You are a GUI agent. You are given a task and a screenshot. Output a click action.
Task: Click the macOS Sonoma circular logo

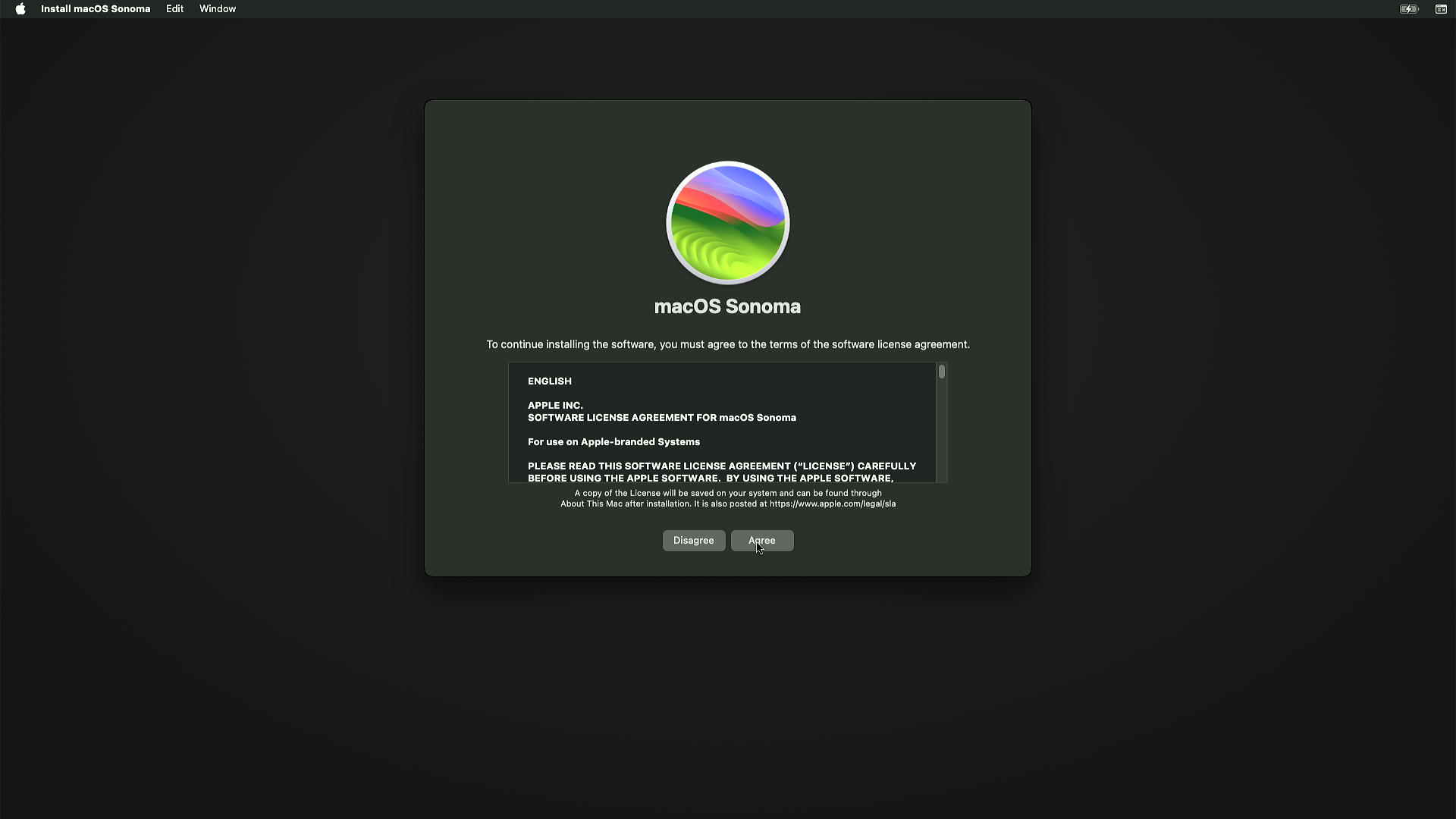(x=727, y=223)
